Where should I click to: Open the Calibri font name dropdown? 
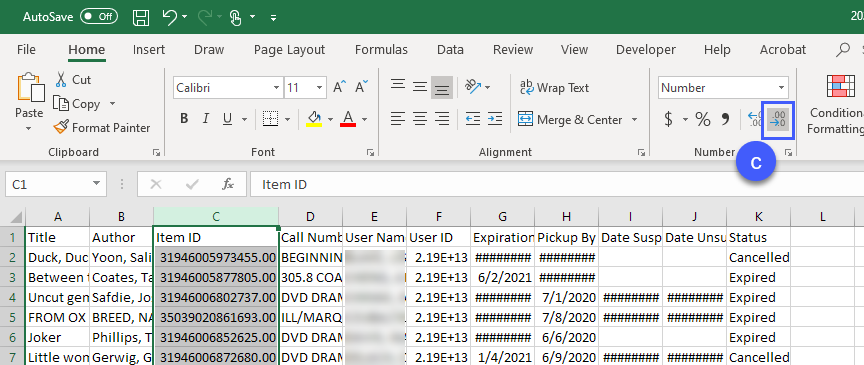pos(277,88)
